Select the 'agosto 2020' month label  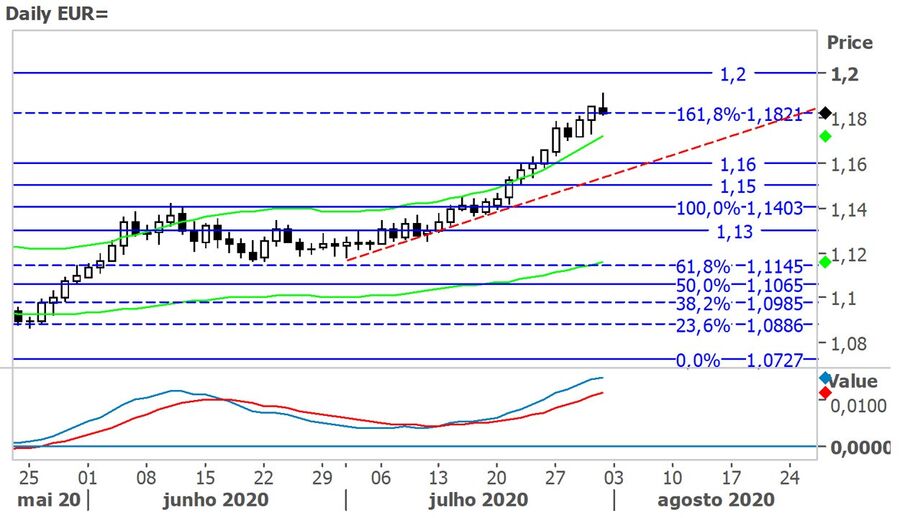pyautogui.click(x=716, y=500)
